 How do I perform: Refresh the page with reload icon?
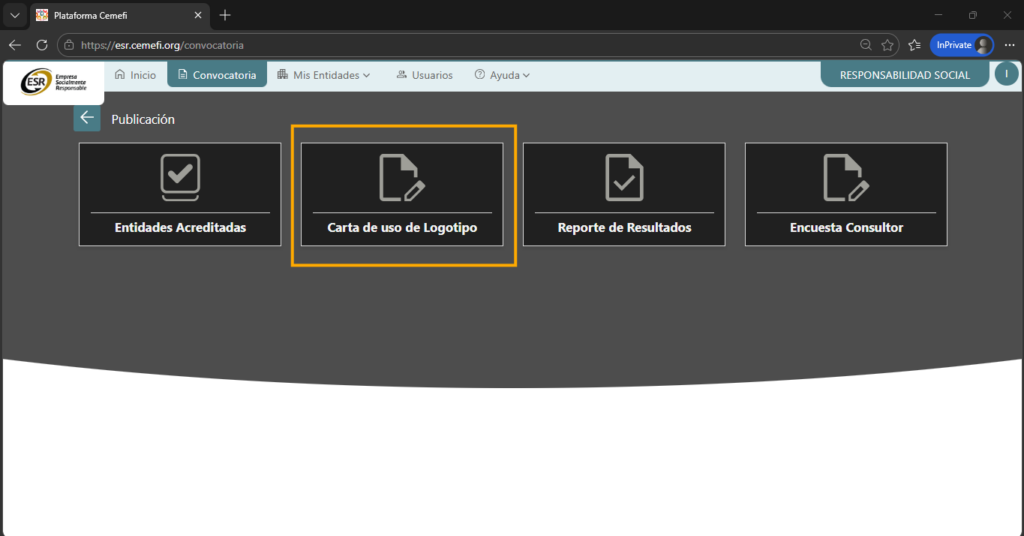(x=42, y=45)
